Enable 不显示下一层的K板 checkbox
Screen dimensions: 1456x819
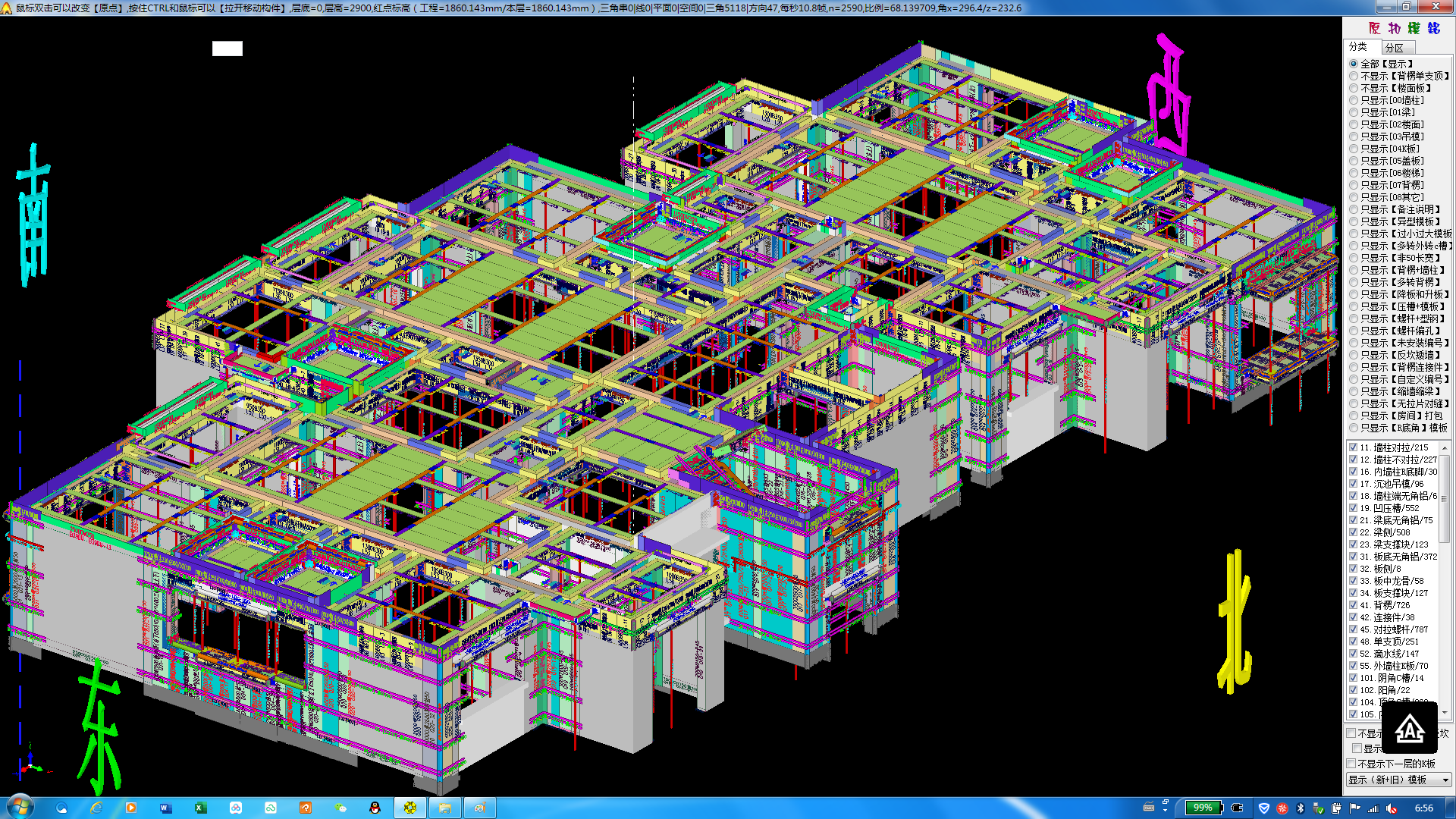[1351, 764]
